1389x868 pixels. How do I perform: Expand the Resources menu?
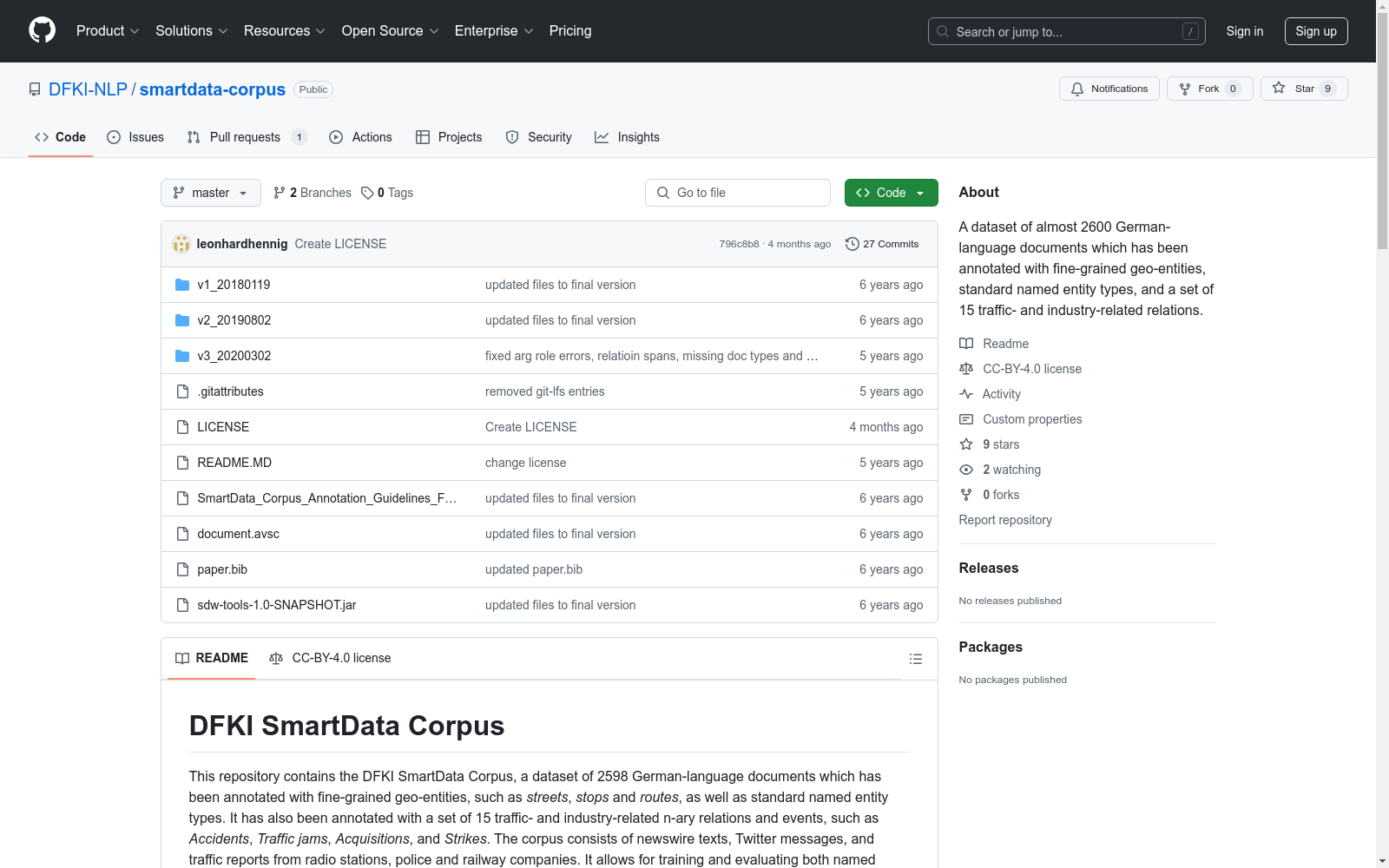pyautogui.click(x=285, y=31)
